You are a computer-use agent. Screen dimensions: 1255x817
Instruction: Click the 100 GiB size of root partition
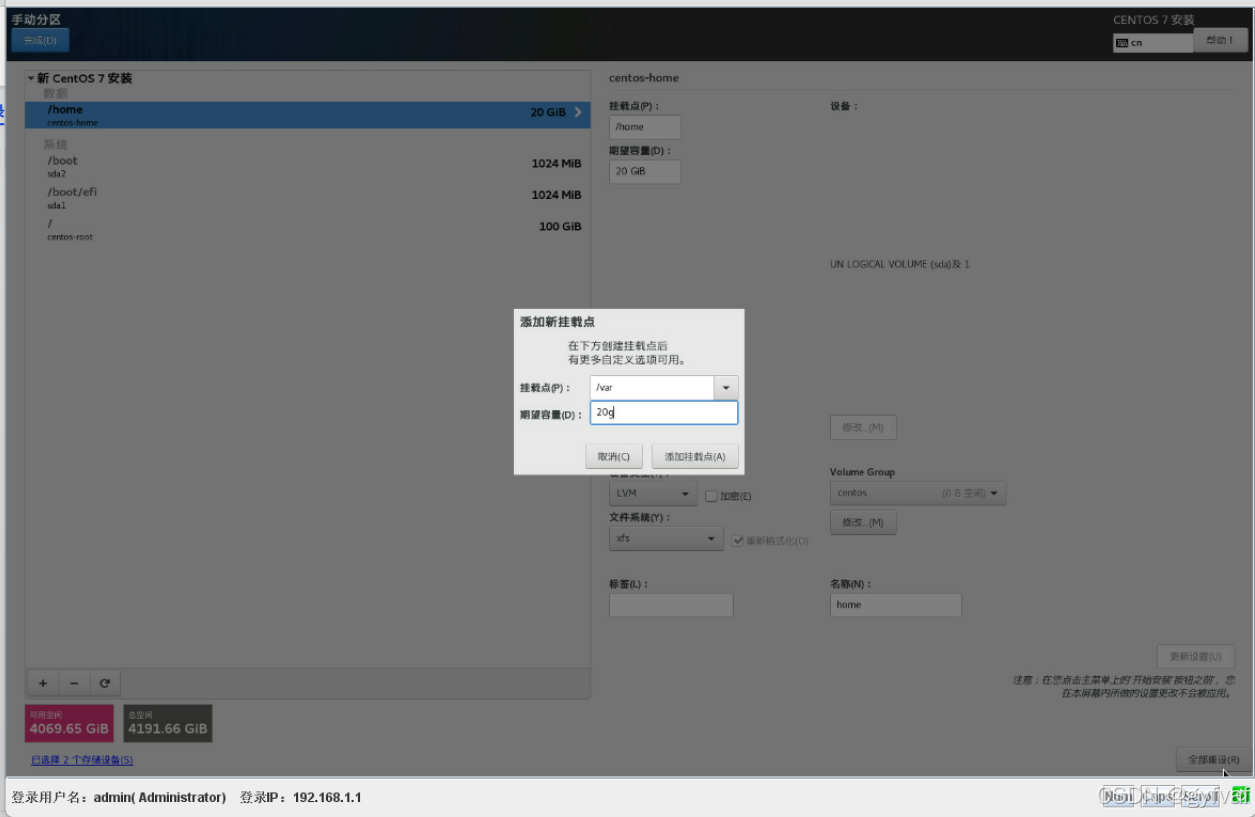tap(560, 227)
